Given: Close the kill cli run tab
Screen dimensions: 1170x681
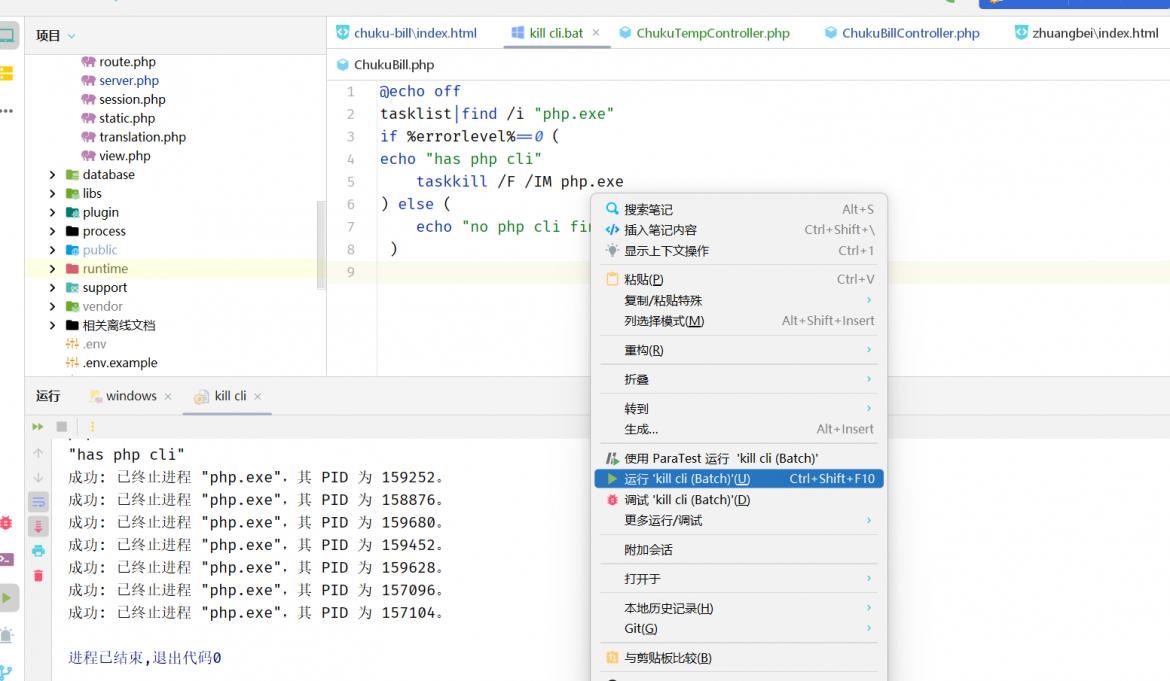Looking at the screenshot, I should pos(257,396).
